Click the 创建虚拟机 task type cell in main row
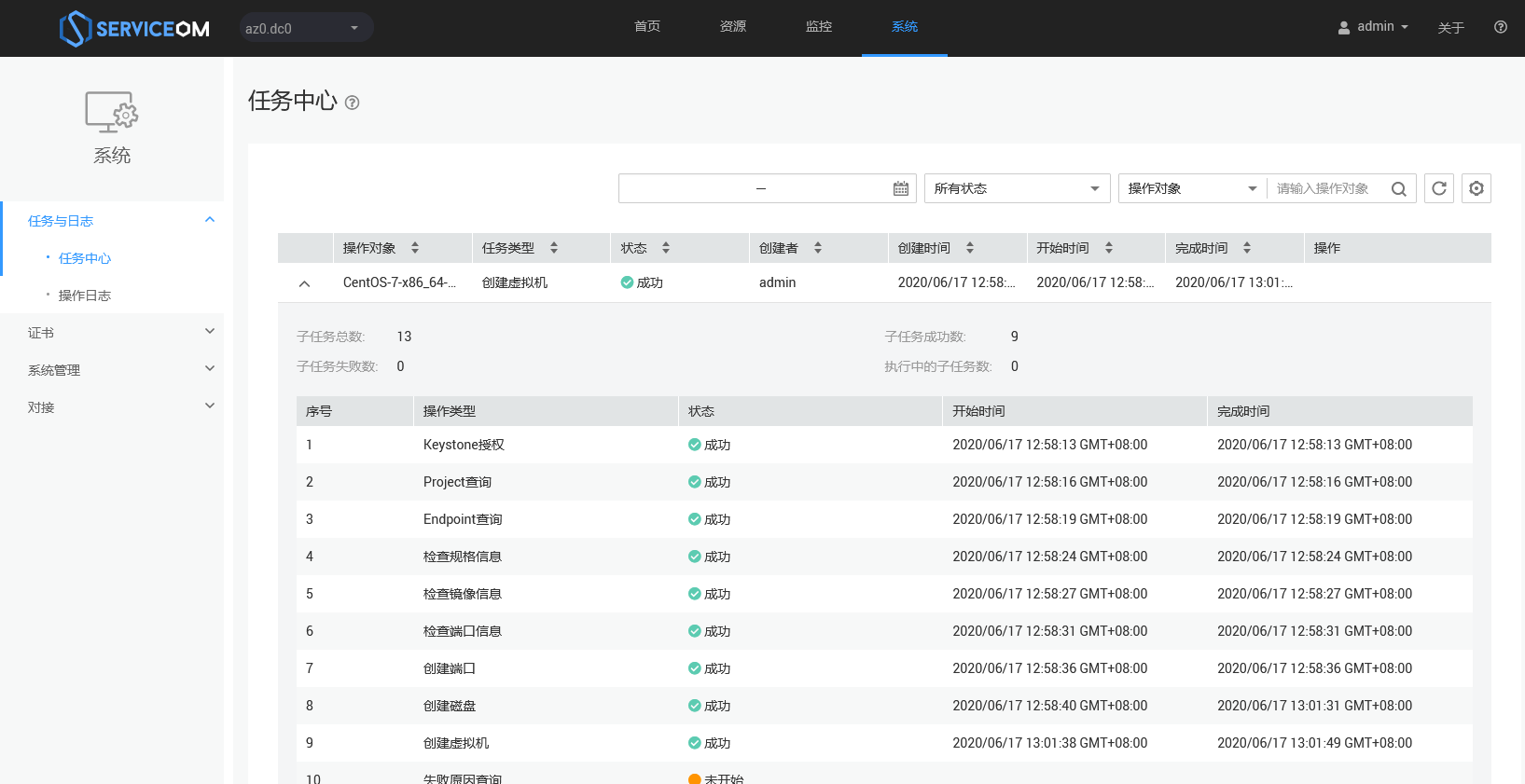The height and width of the screenshot is (784, 1525). click(x=515, y=282)
